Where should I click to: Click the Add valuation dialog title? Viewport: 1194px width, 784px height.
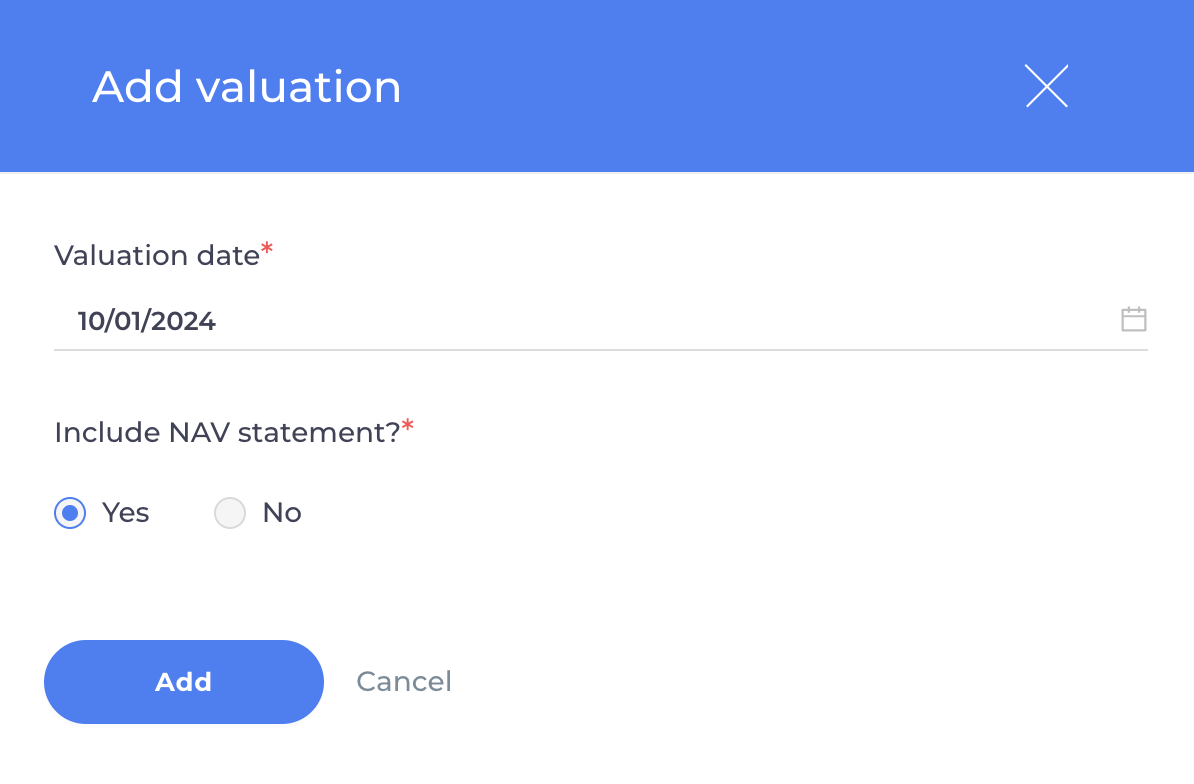pyautogui.click(x=246, y=86)
